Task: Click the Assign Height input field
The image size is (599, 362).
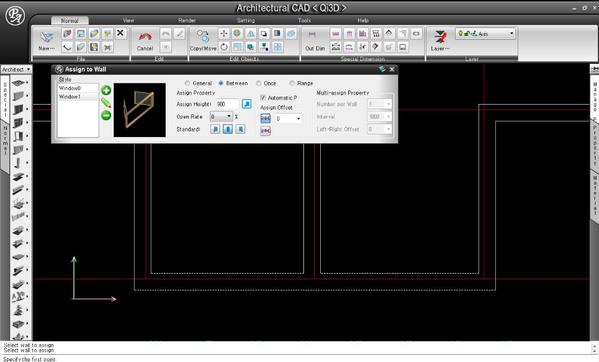Action: [228, 104]
